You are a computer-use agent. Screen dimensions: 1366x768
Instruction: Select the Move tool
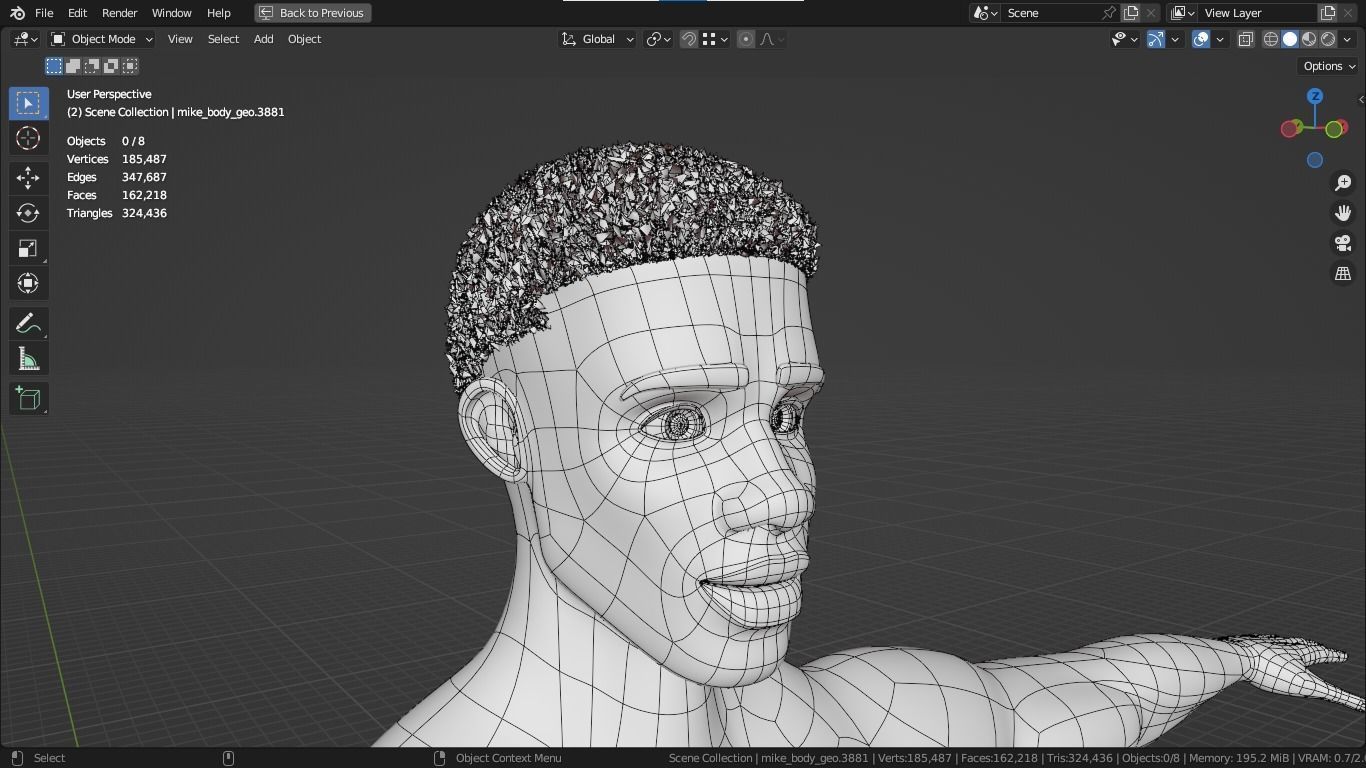coord(28,178)
